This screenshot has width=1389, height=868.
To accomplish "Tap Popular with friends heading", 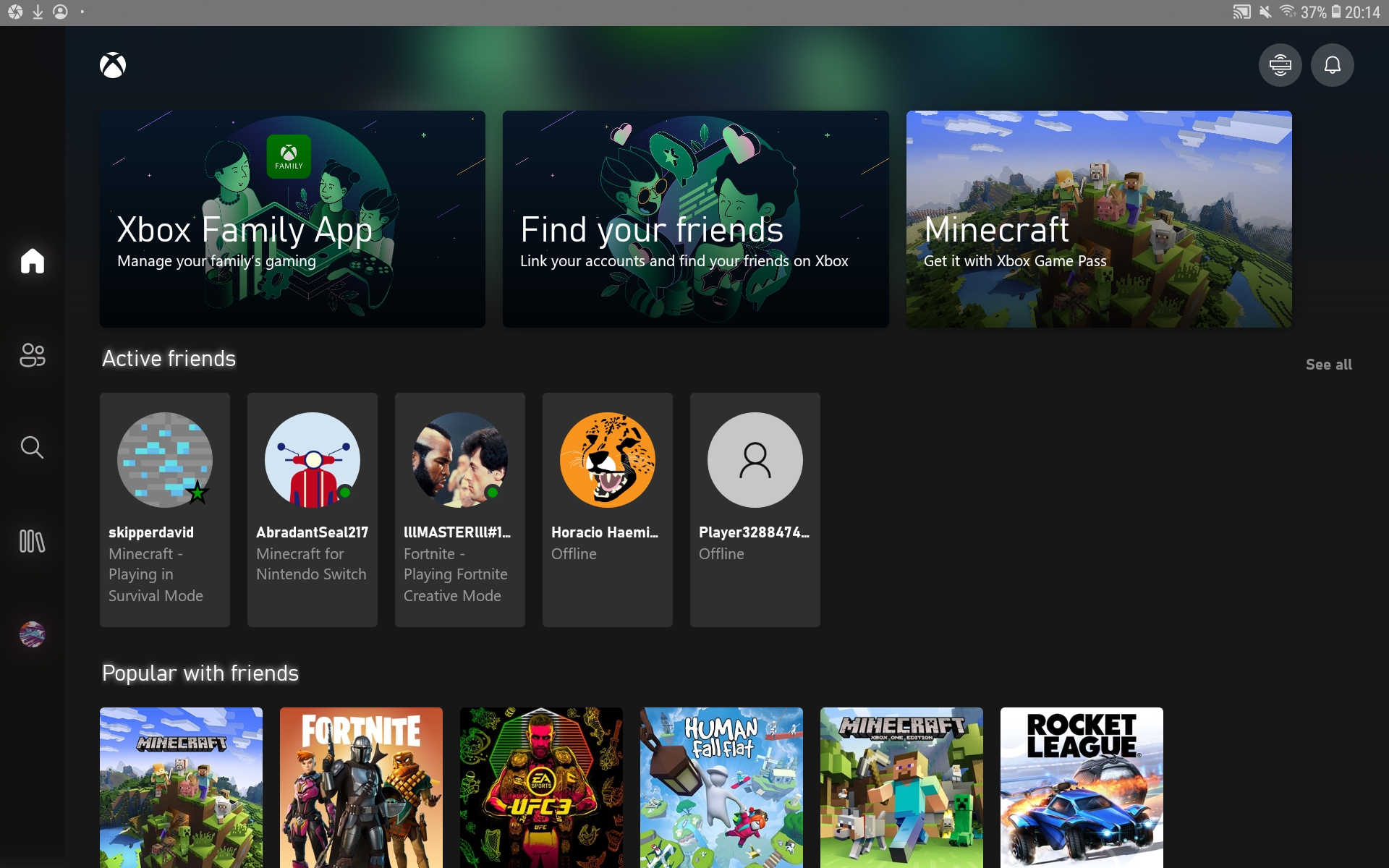I will tap(200, 673).
